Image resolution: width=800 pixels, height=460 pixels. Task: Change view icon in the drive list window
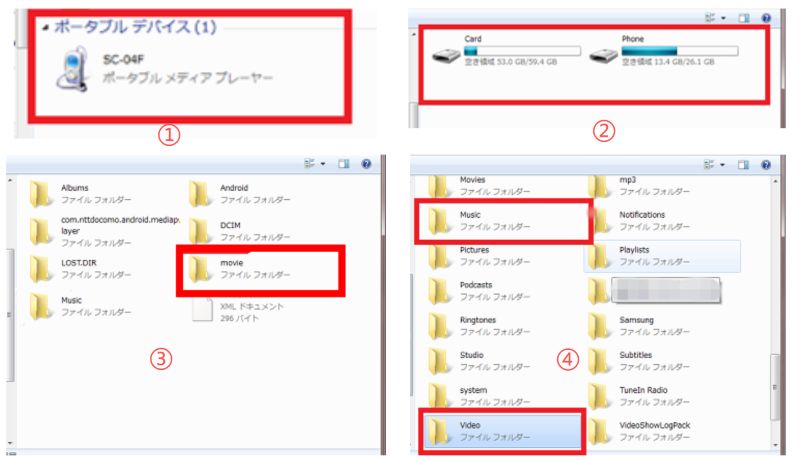click(710, 18)
